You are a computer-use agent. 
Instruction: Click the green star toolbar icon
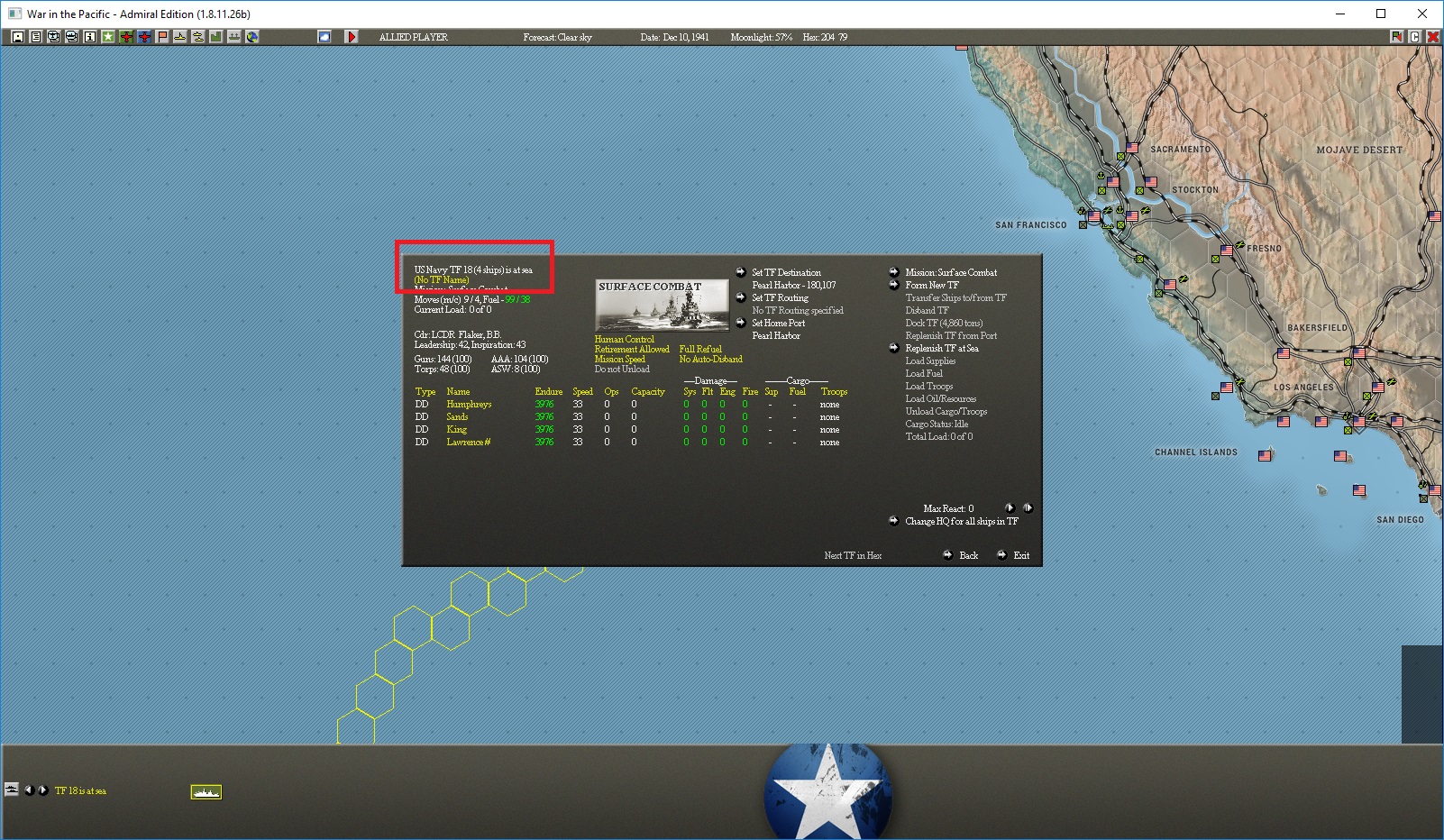click(x=108, y=37)
